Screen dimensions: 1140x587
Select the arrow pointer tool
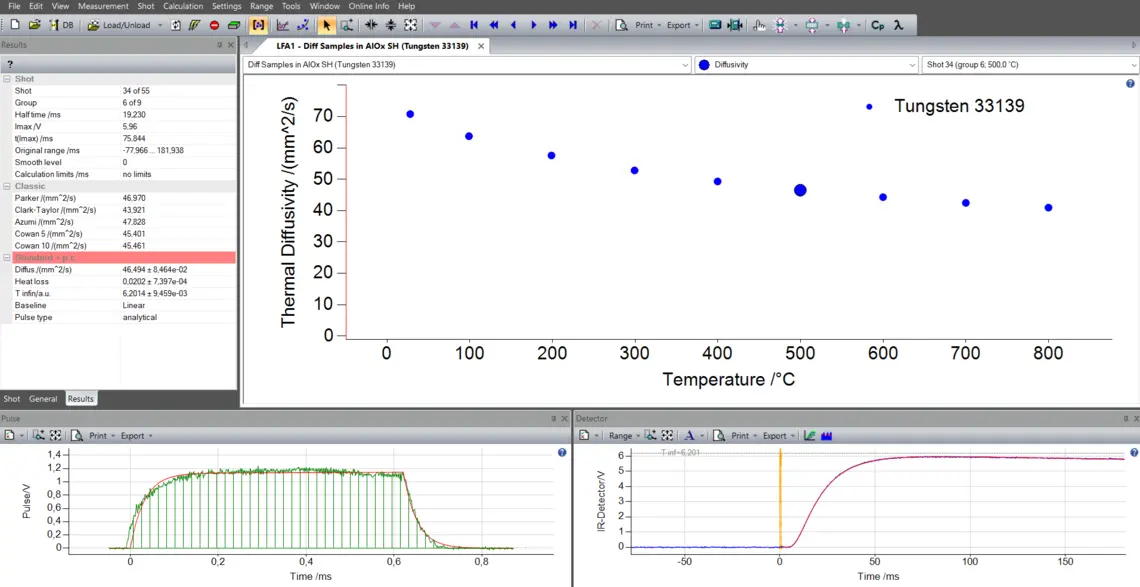[326, 25]
